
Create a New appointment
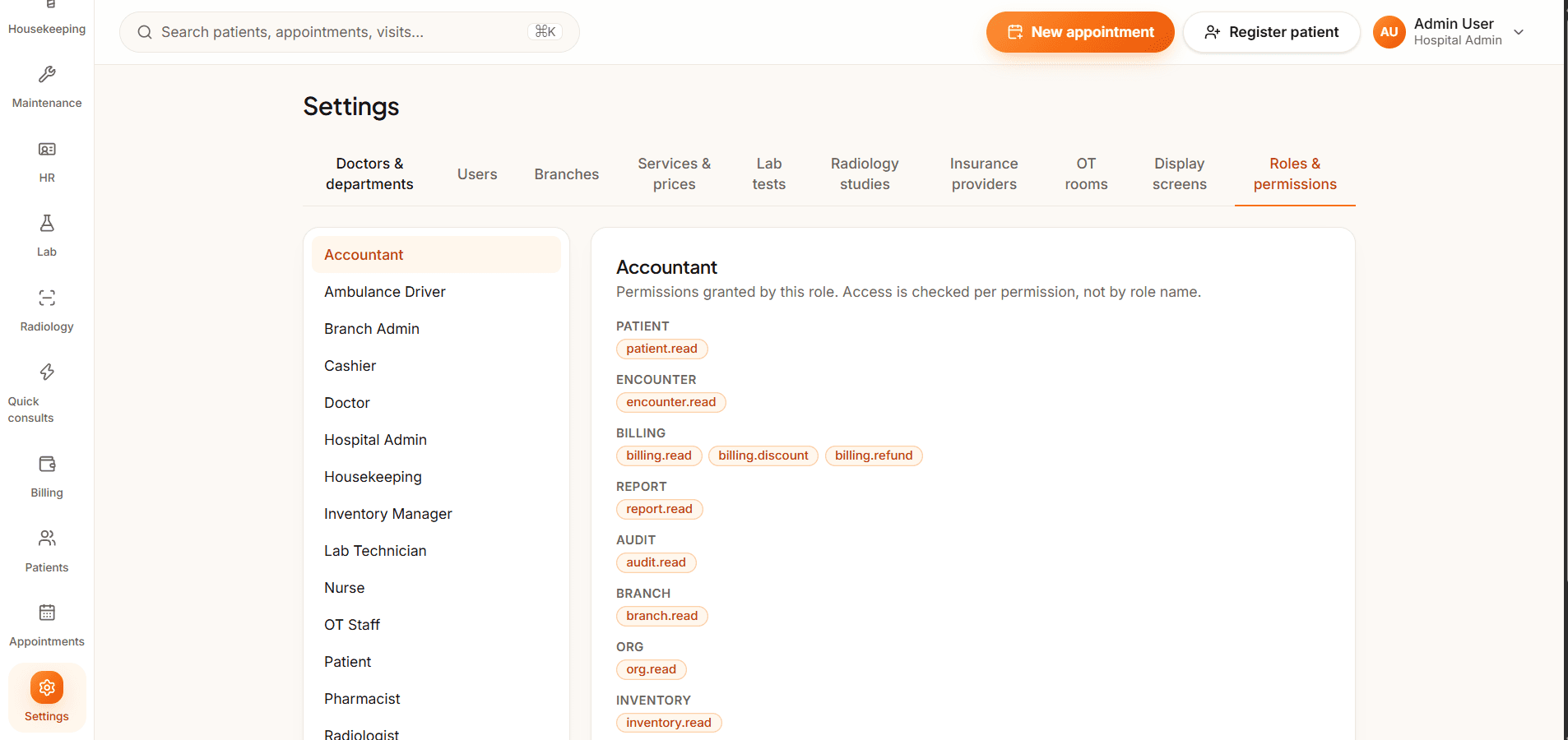[x=1080, y=32]
